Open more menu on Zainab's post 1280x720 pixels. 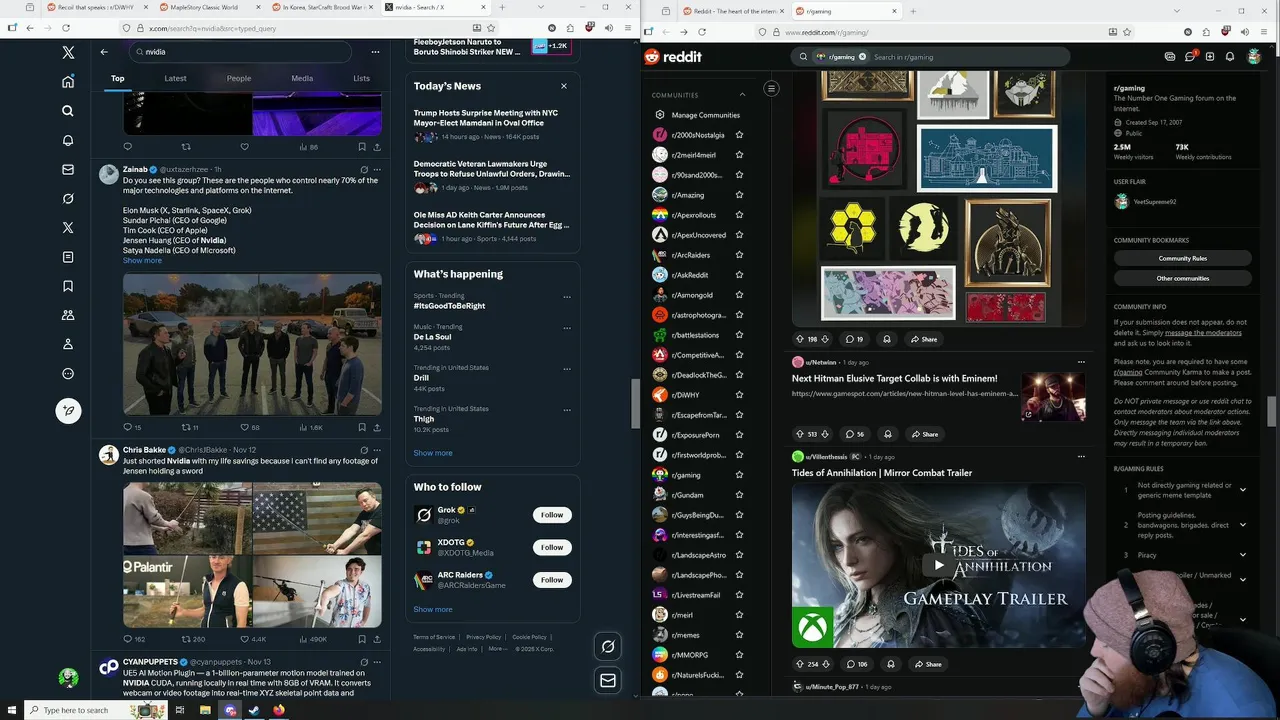coord(376,169)
